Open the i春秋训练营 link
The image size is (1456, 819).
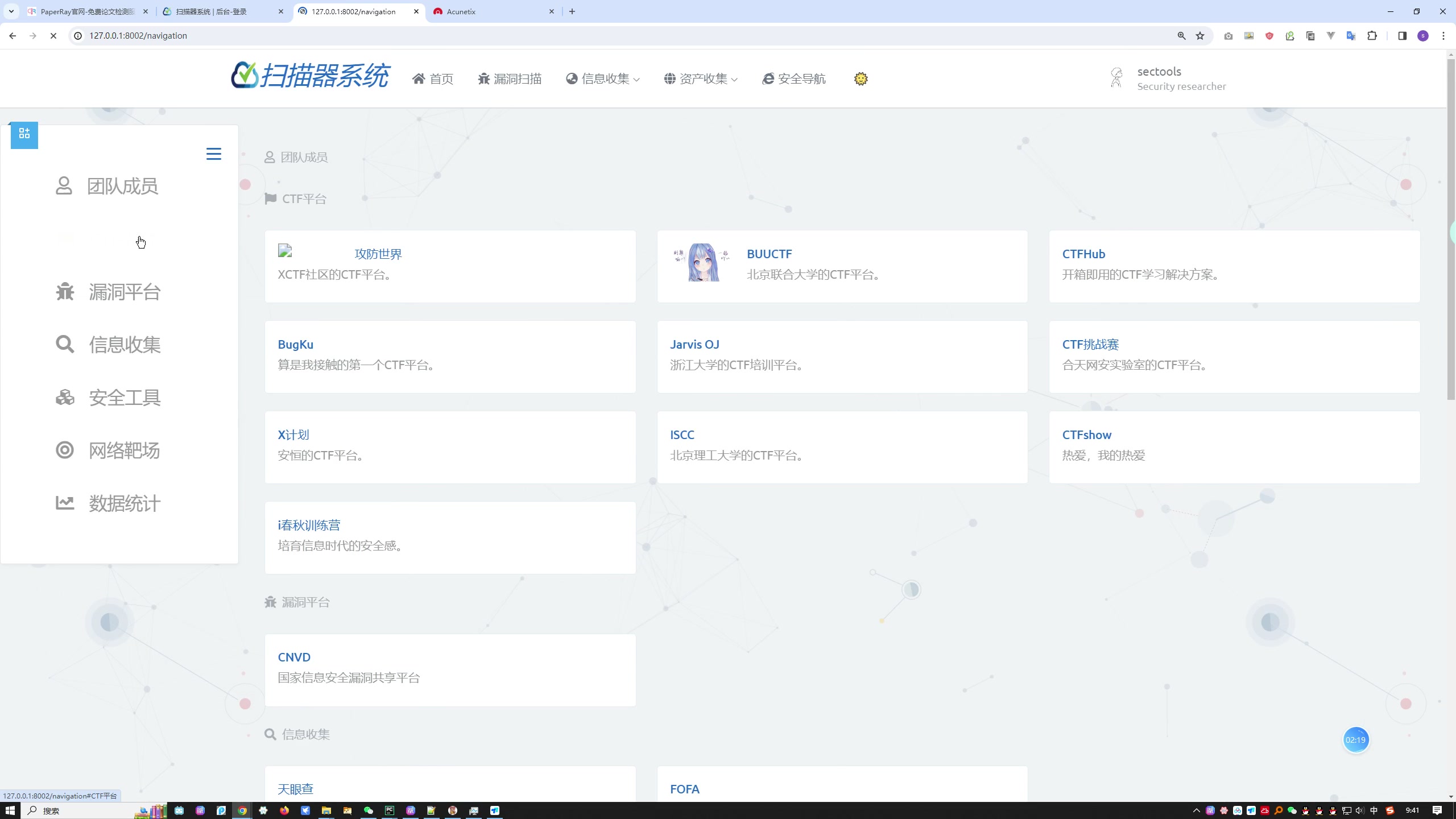coord(309,526)
